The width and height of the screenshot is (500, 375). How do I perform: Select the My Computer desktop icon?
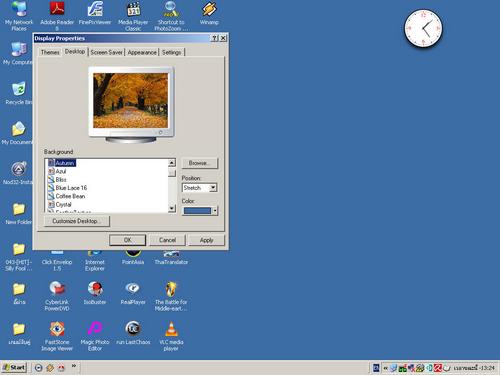pos(18,53)
